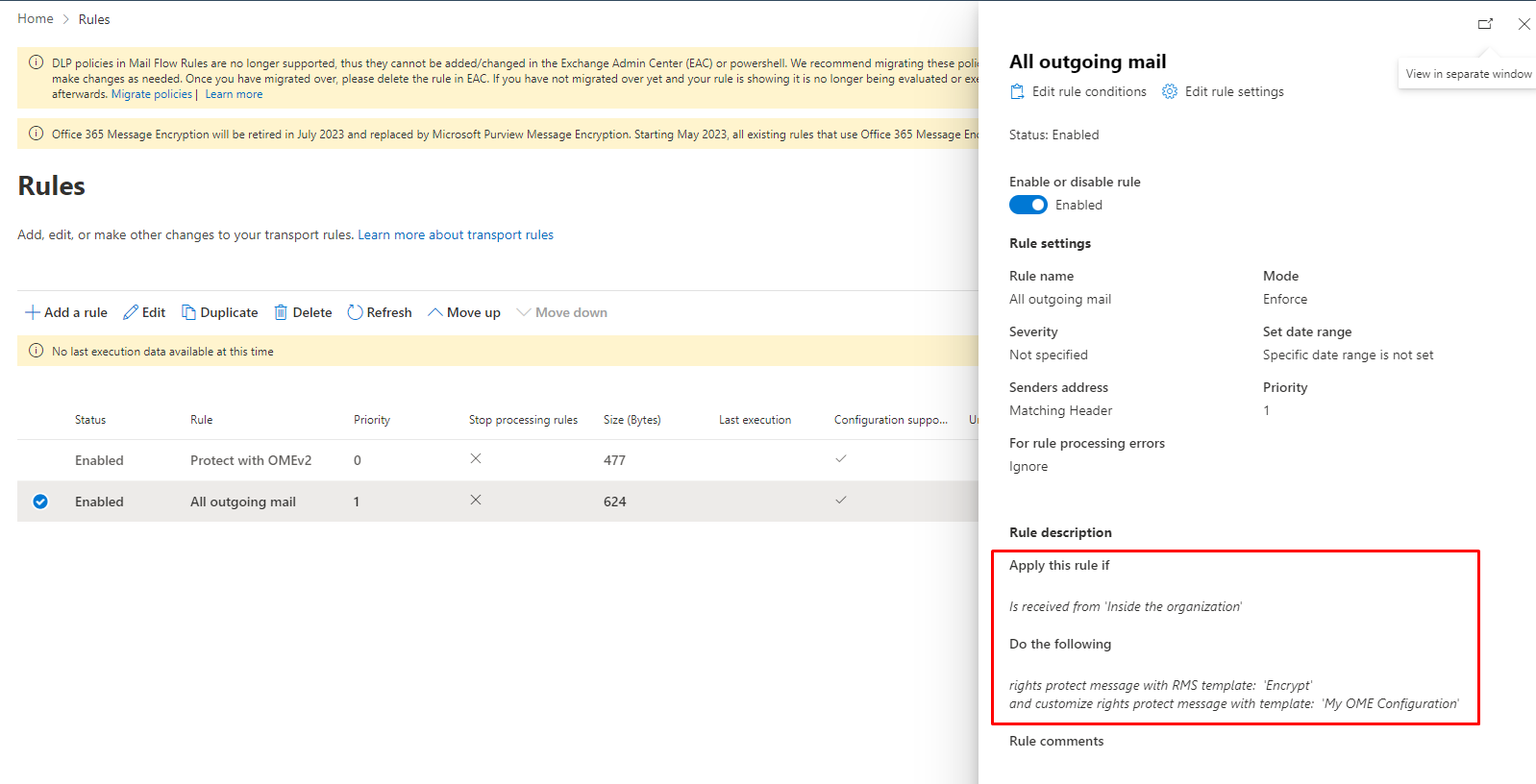The width and height of the screenshot is (1536, 784).
Task: Deselect the All outgoing mail row checkbox
Action: point(40,502)
